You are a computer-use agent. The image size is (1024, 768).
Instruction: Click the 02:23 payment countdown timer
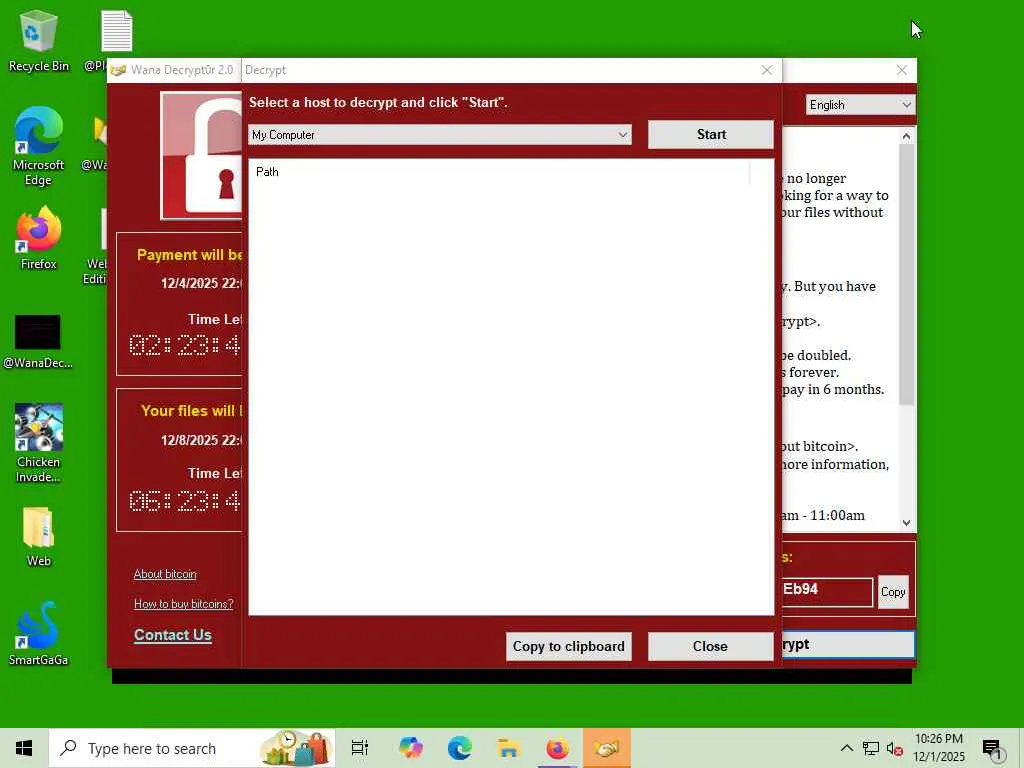pyautogui.click(x=185, y=345)
